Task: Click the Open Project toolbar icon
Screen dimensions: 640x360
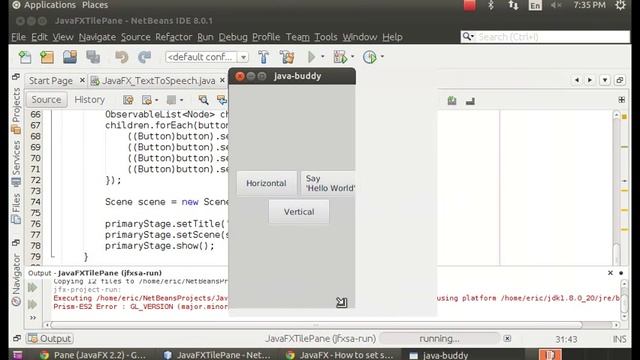Action: [70, 57]
